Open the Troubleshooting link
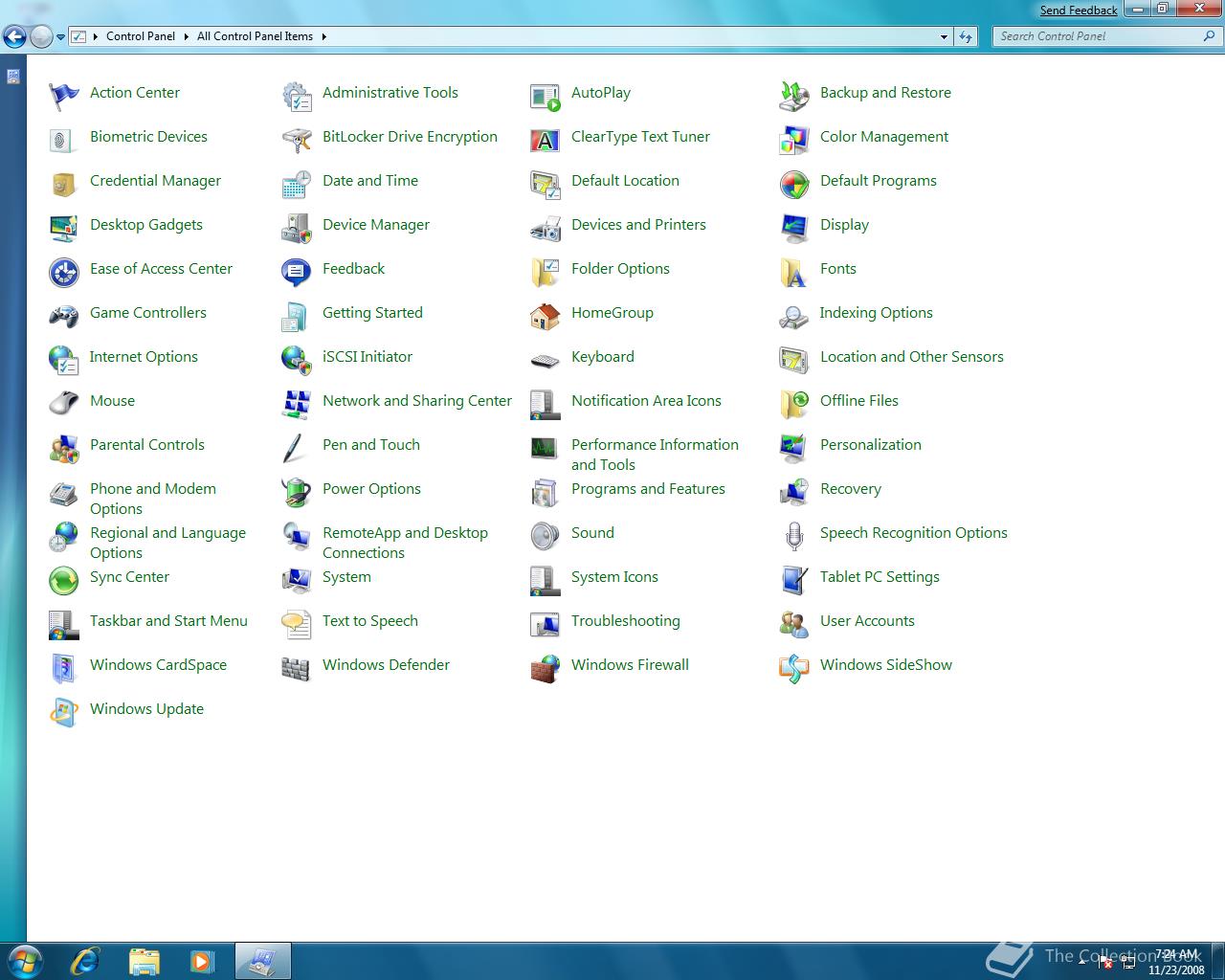Screen dimensions: 1225x980 click(x=626, y=620)
